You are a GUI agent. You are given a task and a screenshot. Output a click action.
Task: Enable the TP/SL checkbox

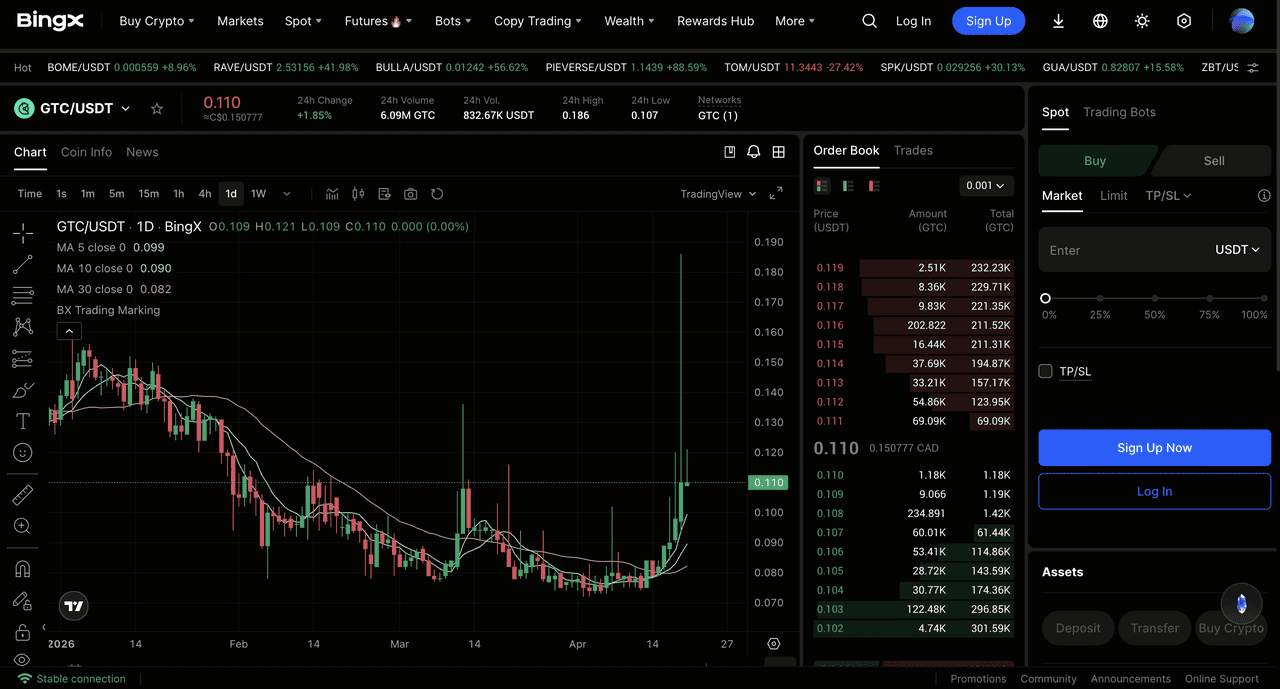pyautogui.click(x=1046, y=371)
